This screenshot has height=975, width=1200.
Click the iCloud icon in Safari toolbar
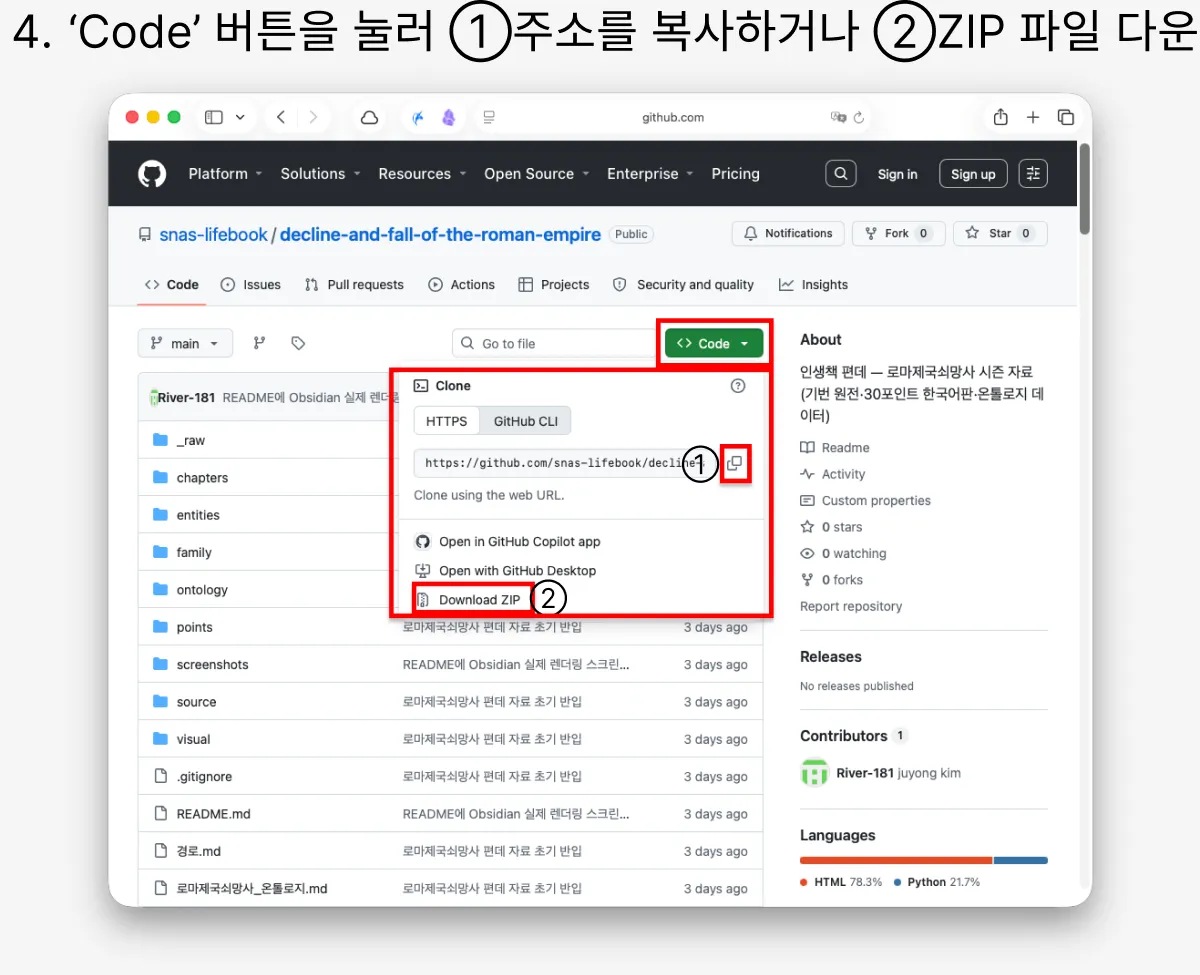(x=369, y=117)
